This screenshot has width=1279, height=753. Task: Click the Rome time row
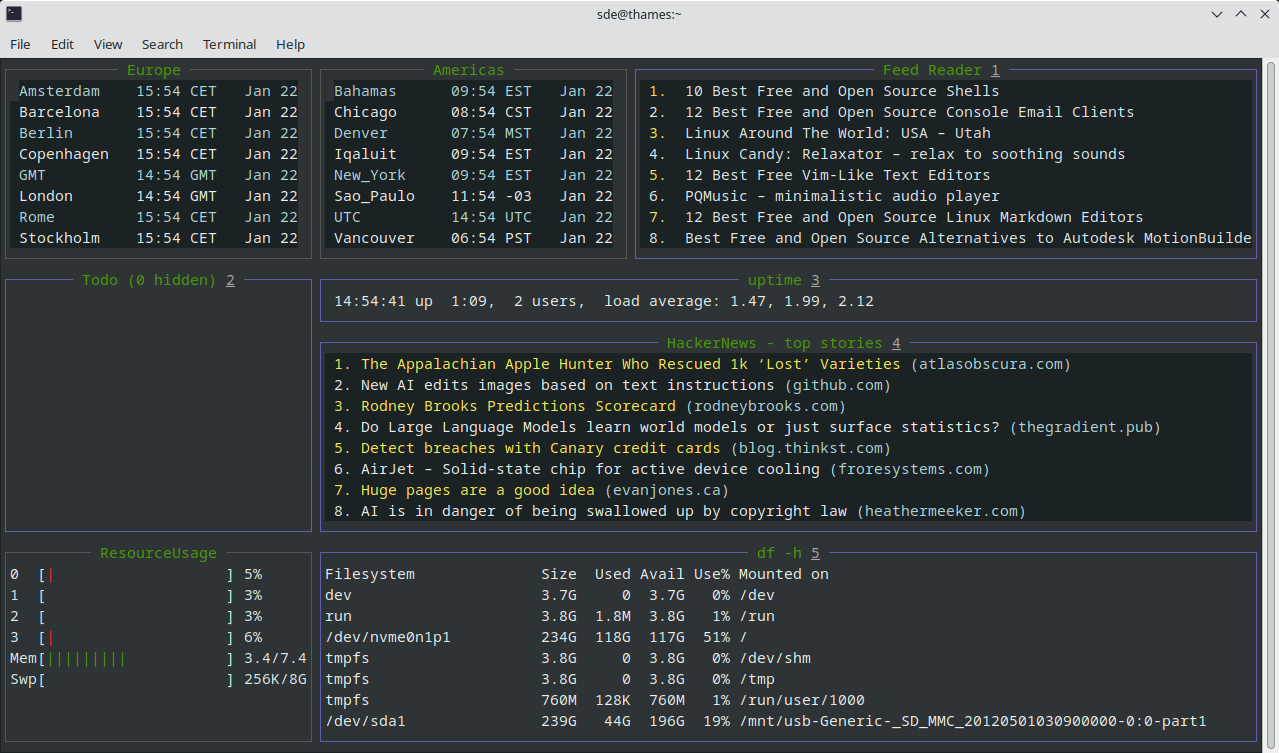[158, 217]
